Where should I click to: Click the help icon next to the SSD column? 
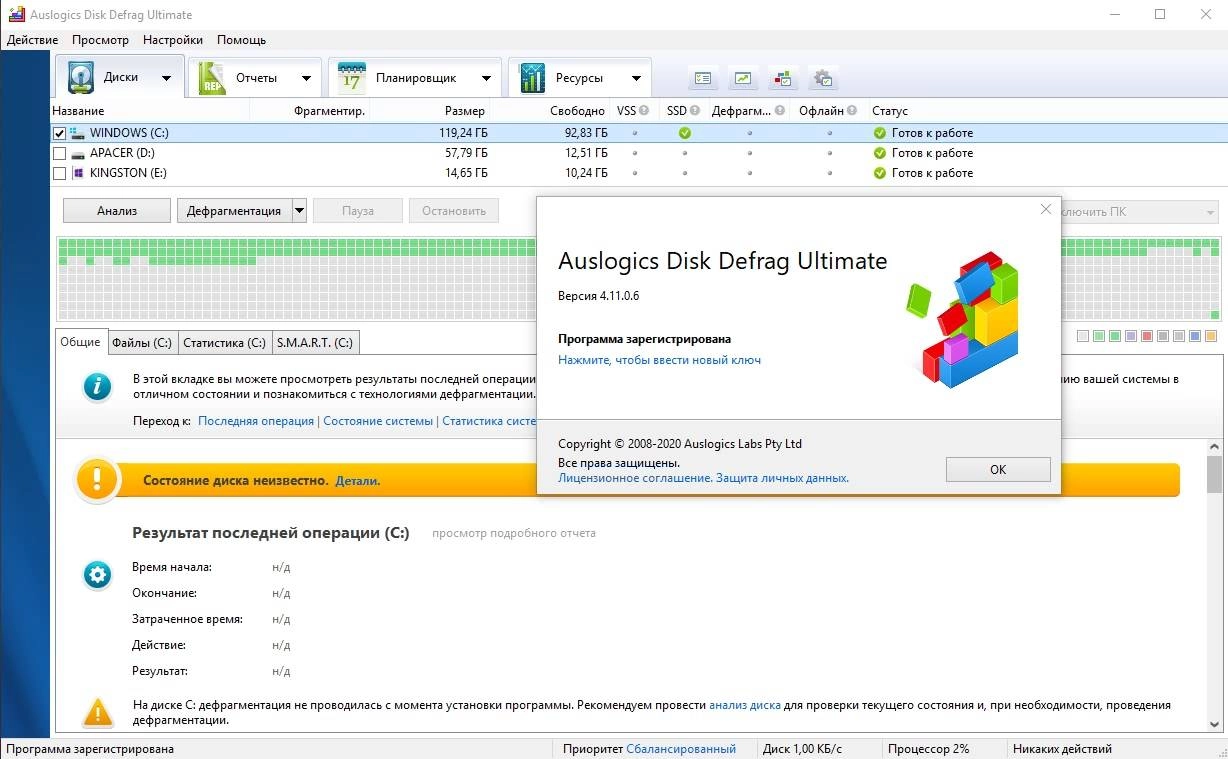pos(696,111)
